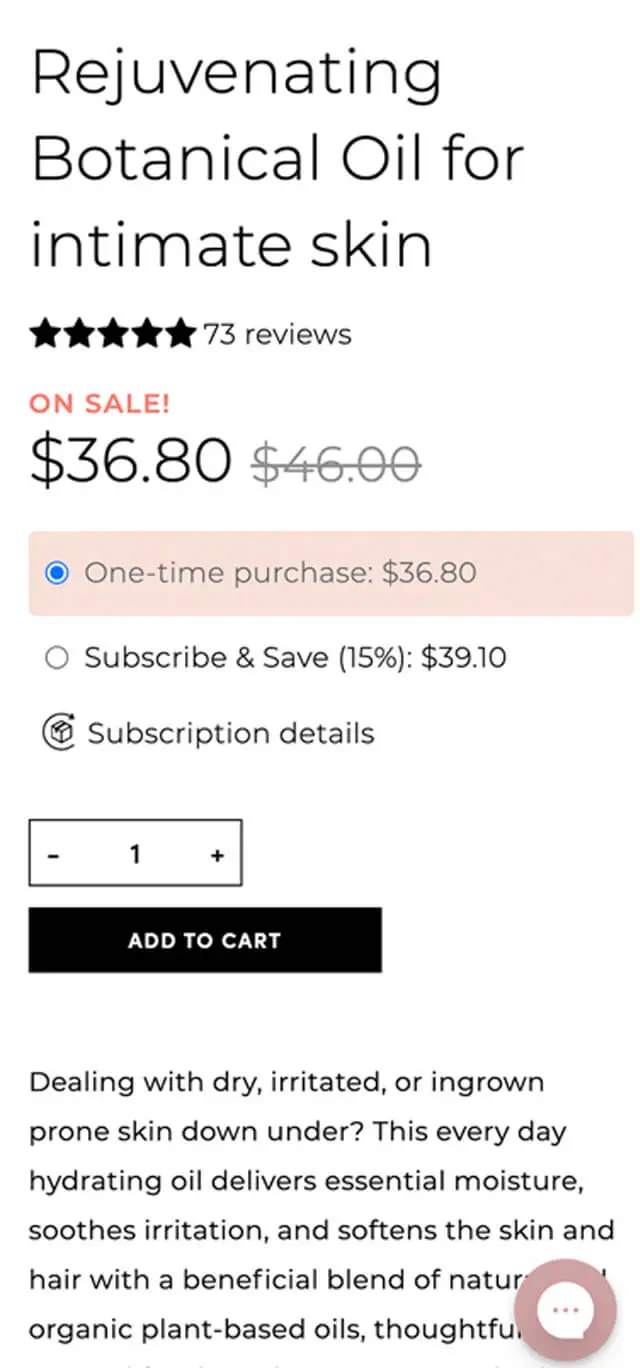
Task: Click the fifth star in the rating
Action: (x=180, y=334)
